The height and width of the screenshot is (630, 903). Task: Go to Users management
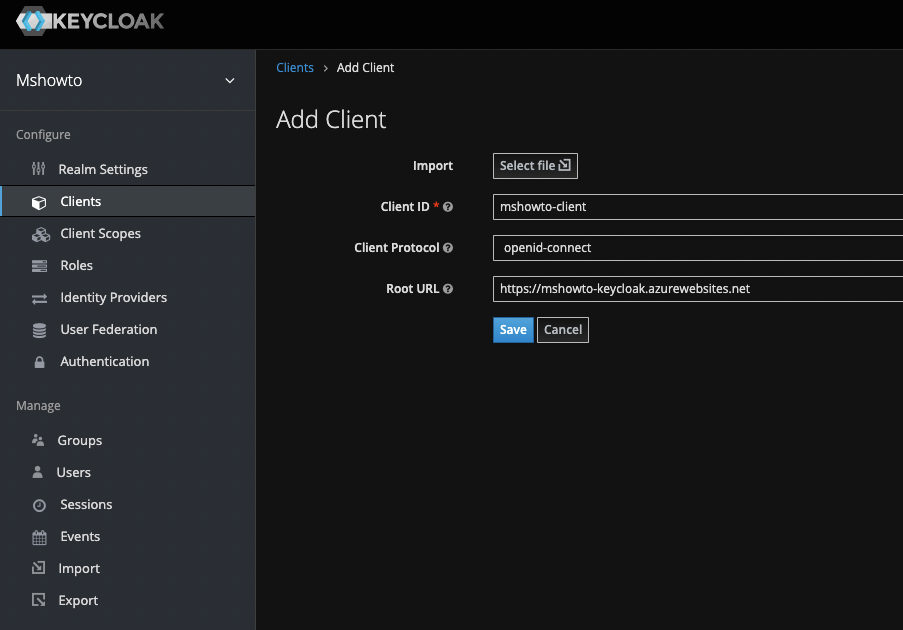(x=74, y=472)
